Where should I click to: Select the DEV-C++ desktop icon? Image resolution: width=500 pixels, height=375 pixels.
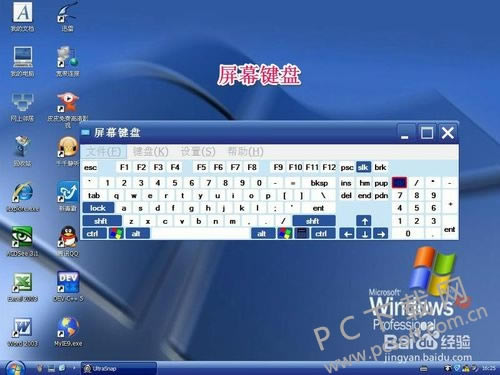point(68,287)
